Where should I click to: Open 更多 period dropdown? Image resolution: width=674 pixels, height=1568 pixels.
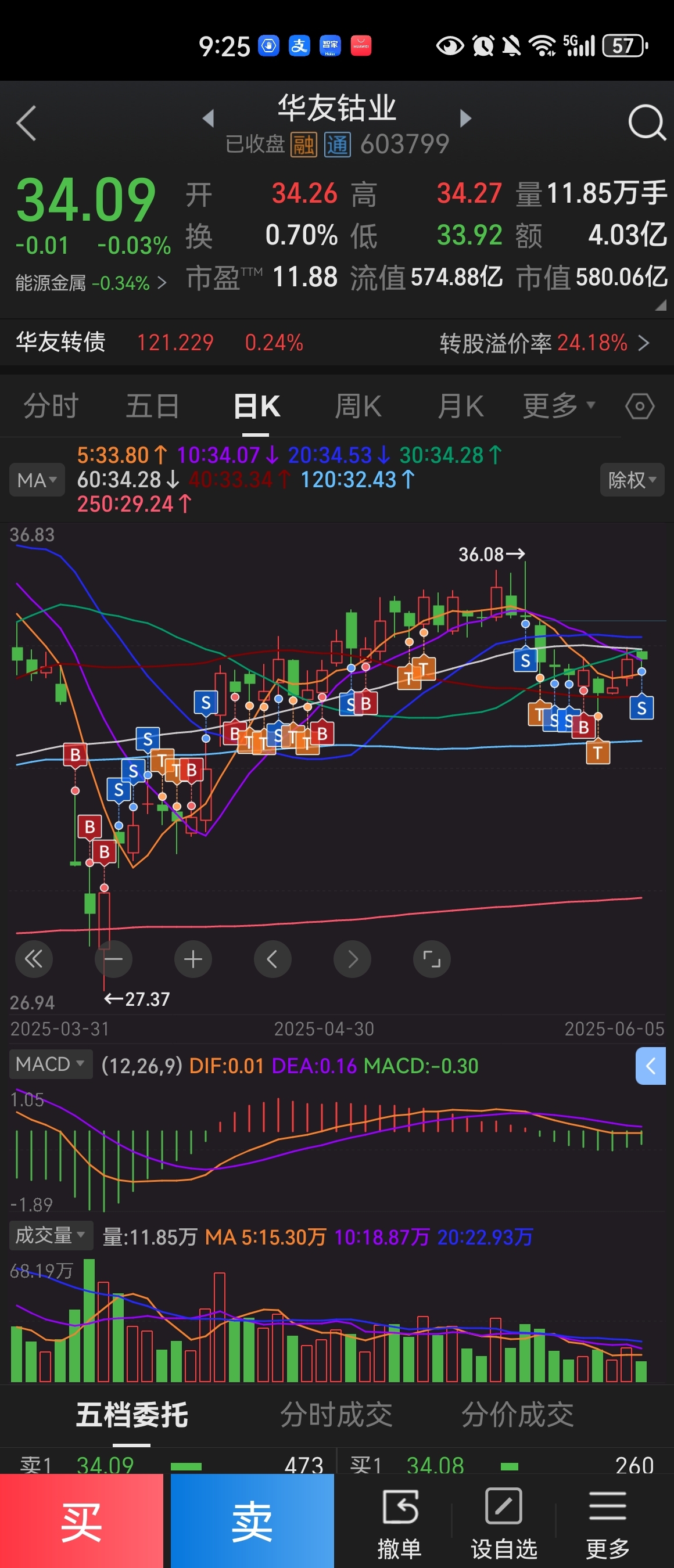coord(559,405)
